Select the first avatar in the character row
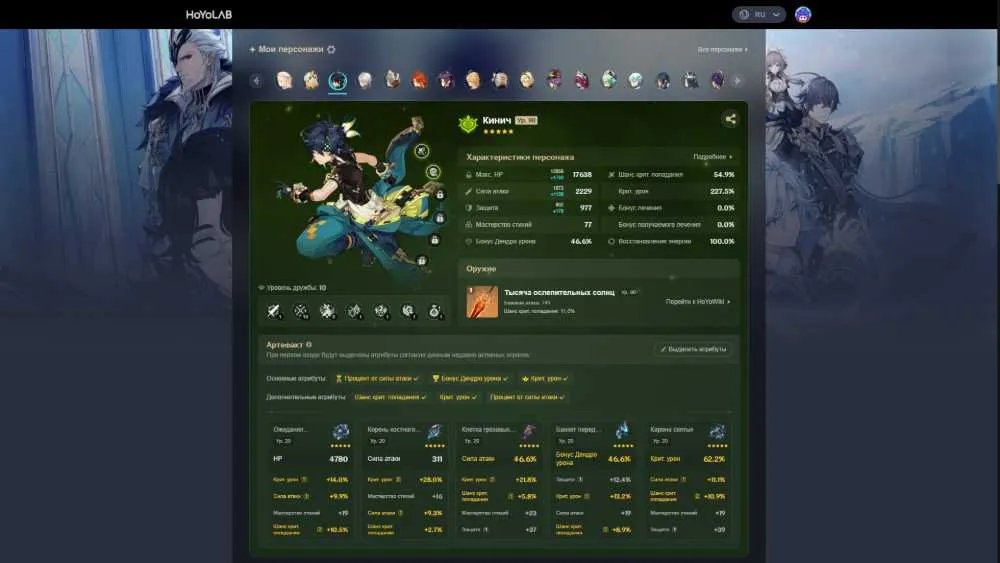This screenshot has width=1000, height=563. [x=284, y=80]
